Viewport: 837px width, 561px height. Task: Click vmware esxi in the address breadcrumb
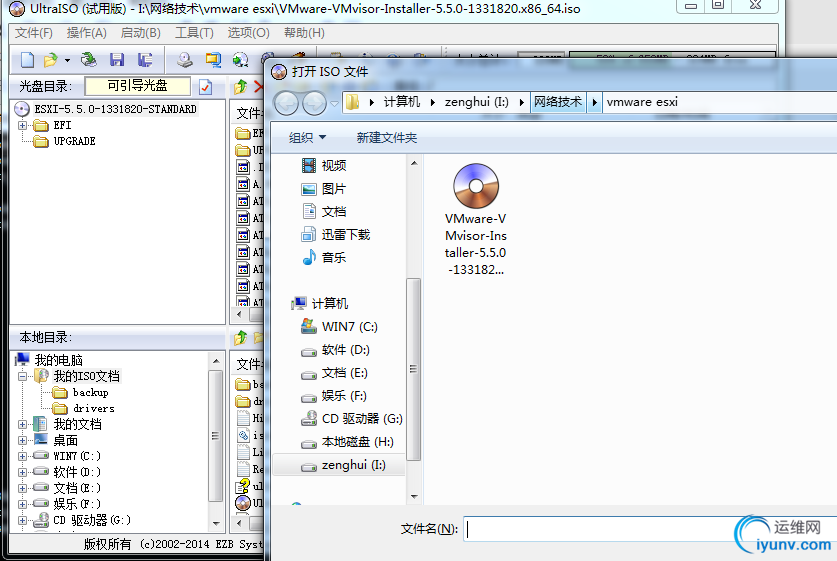(642, 102)
